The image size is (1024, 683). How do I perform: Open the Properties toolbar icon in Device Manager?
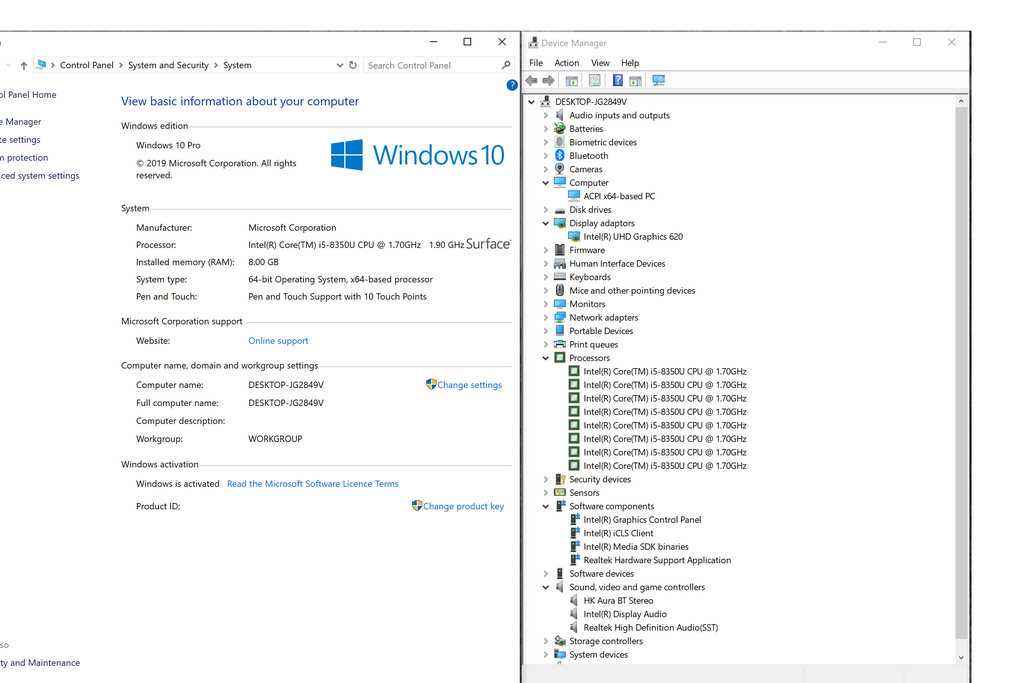click(594, 80)
